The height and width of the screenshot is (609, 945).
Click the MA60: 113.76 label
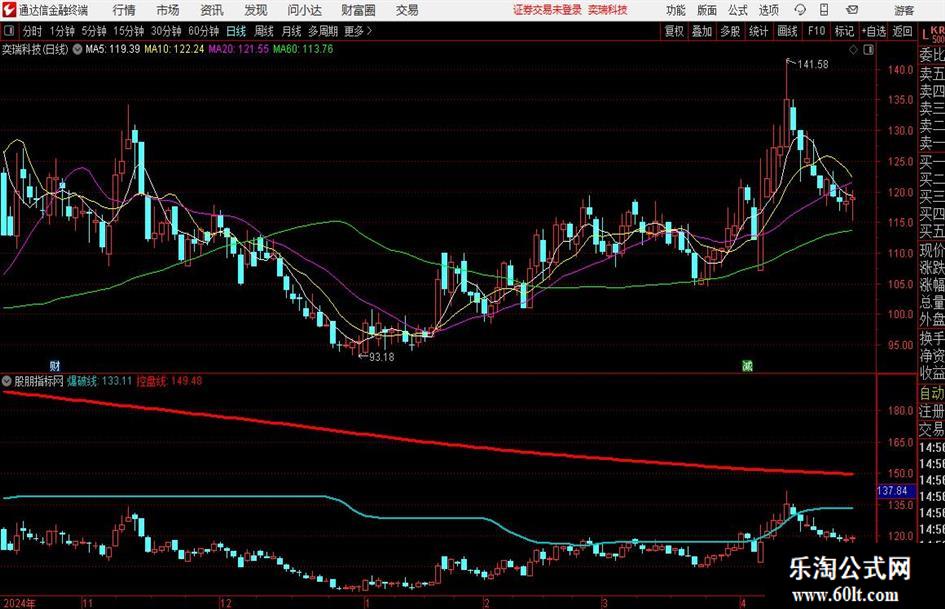click(x=303, y=49)
